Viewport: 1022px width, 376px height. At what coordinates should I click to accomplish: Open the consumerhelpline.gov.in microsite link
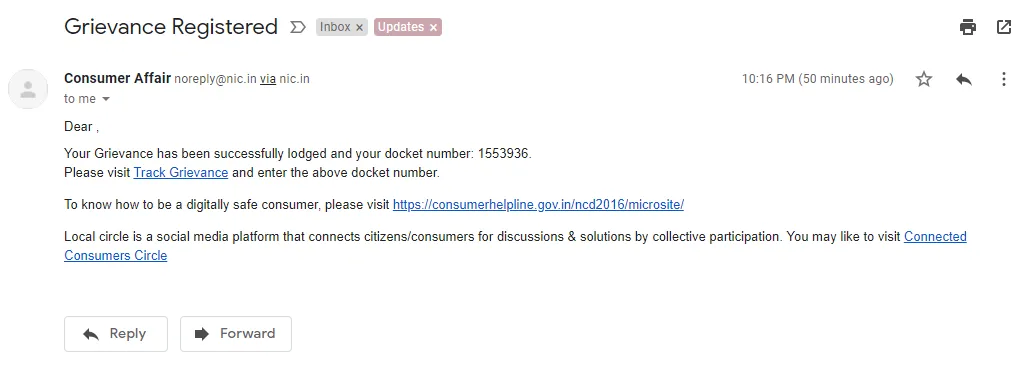point(538,205)
